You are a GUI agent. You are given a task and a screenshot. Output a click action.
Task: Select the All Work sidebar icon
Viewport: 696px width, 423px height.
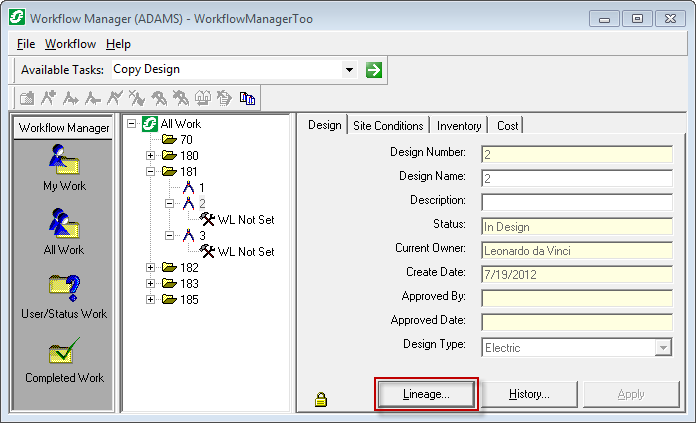click(x=64, y=224)
